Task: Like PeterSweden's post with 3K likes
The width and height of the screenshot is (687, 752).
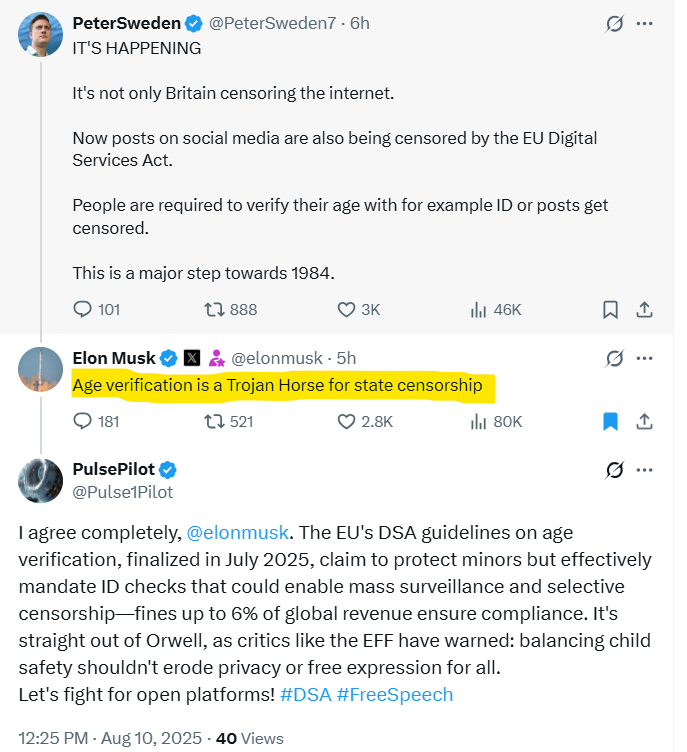Action: (346, 309)
